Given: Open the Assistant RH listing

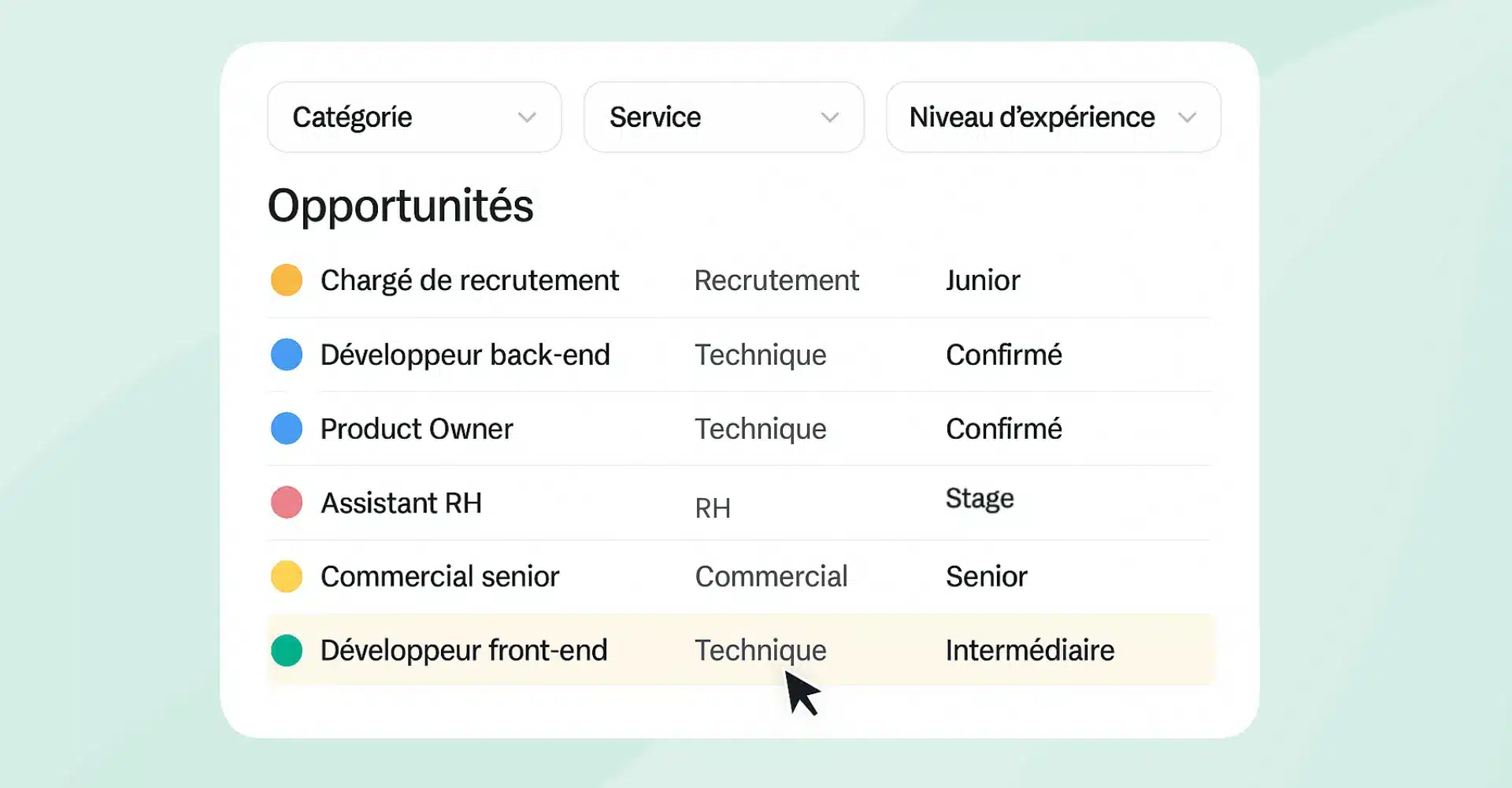Looking at the screenshot, I should pos(401,503).
